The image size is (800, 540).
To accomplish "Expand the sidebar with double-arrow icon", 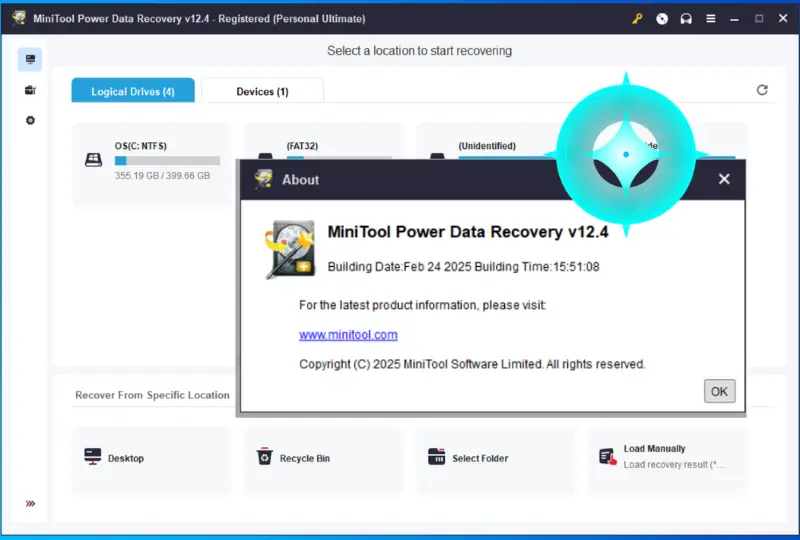I will [30, 504].
